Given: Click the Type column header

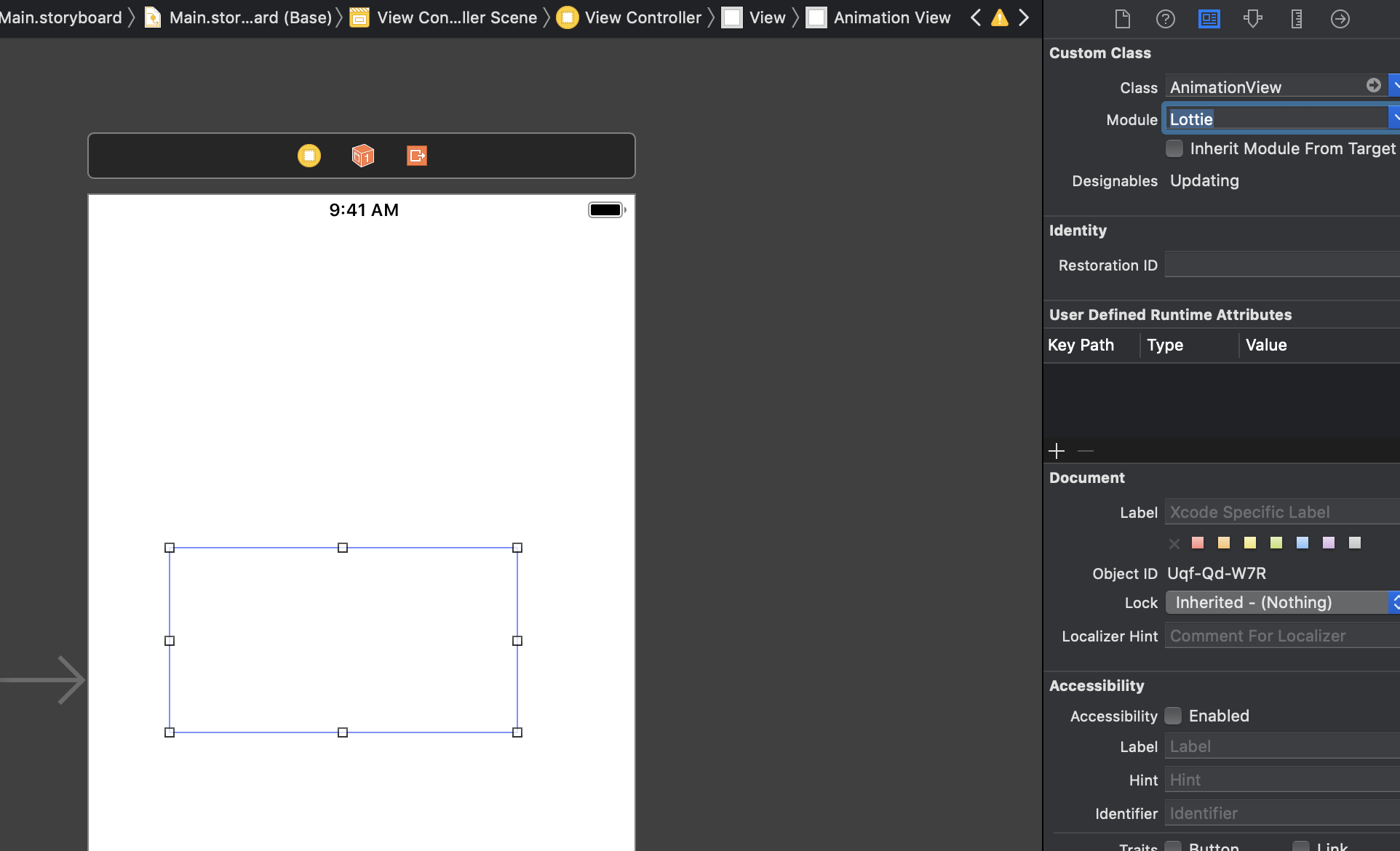Looking at the screenshot, I should pyautogui.click(x=1165, y=345).
